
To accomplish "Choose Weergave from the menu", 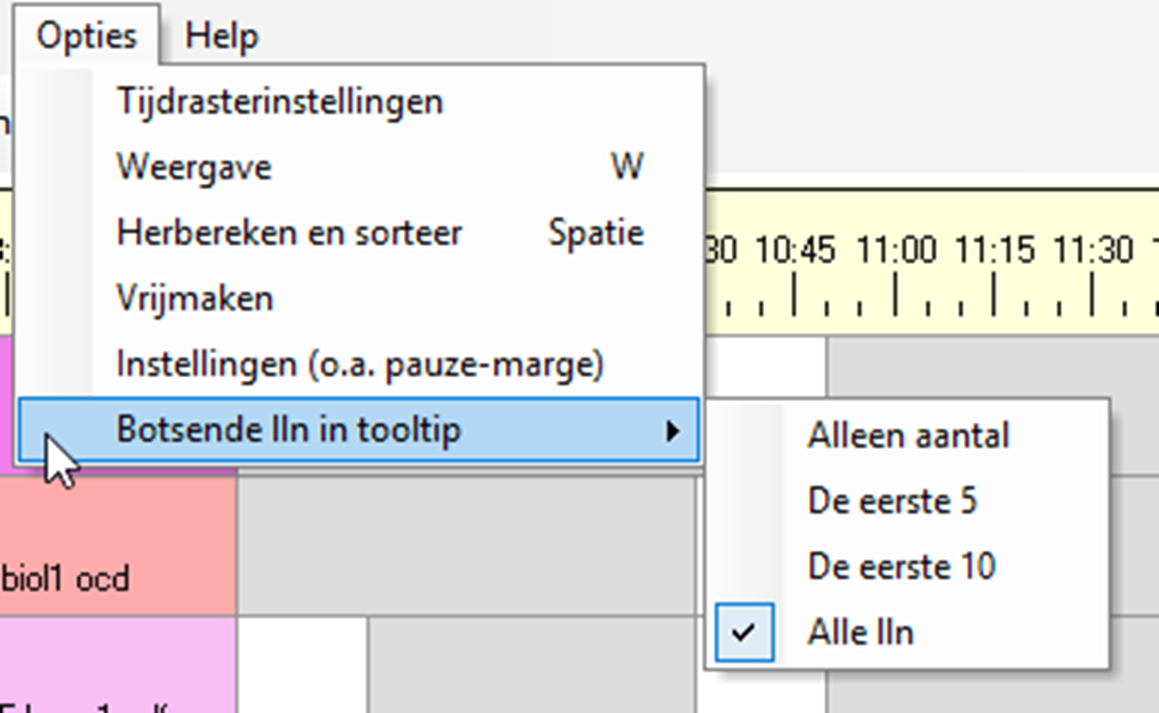I will click(x=194, y=166).
